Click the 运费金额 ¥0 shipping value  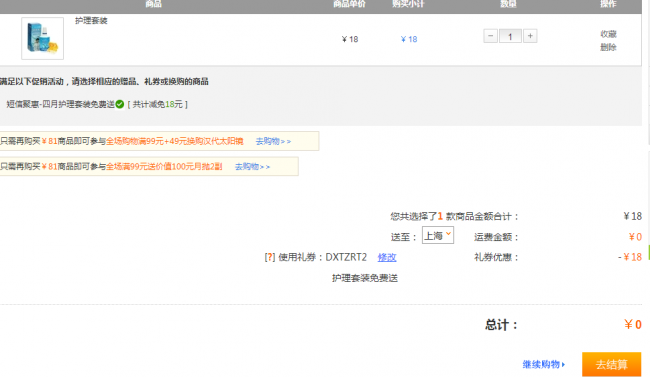pyautogui.click(x=635, y=237)
